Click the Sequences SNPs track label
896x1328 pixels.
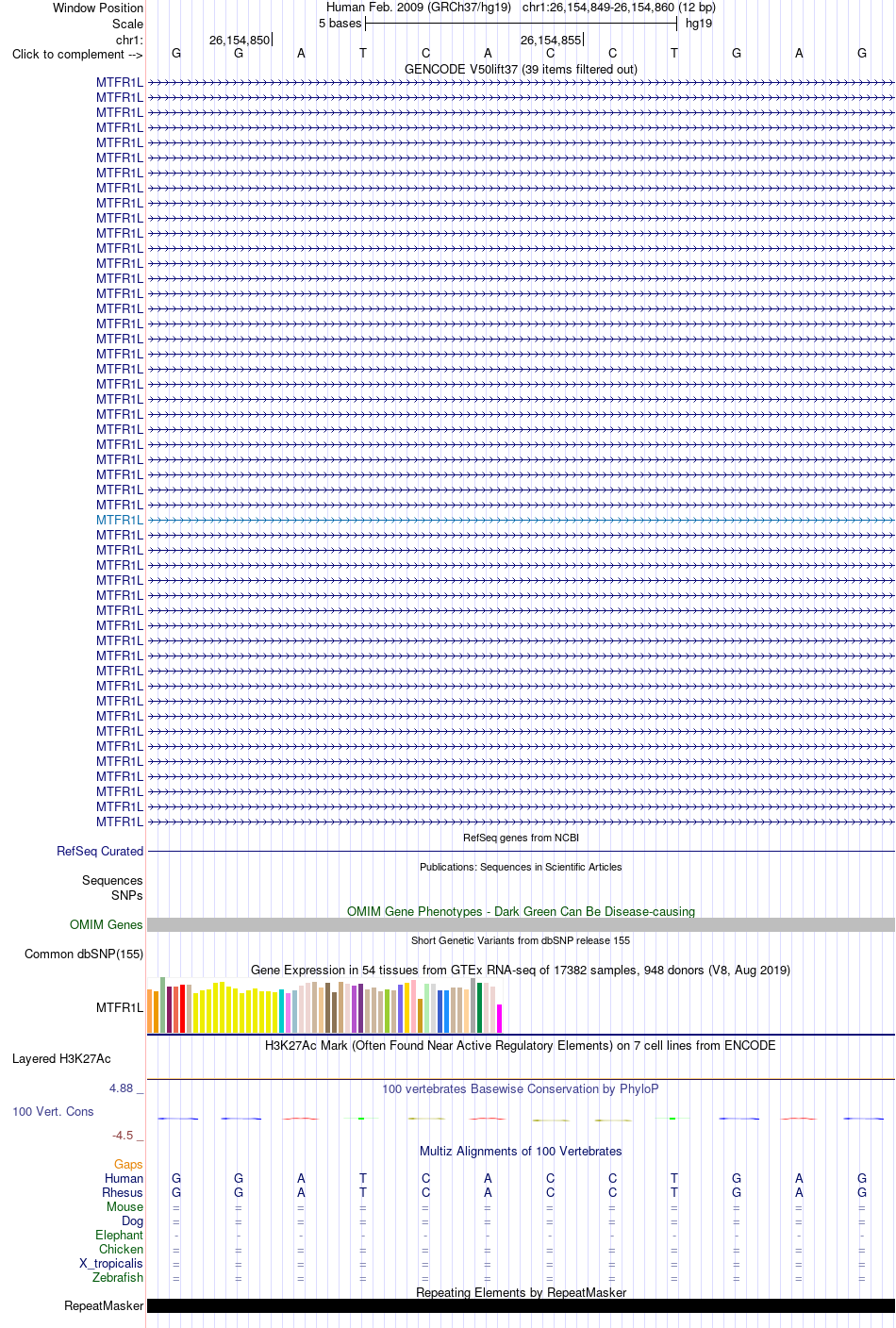click(112, 888)
